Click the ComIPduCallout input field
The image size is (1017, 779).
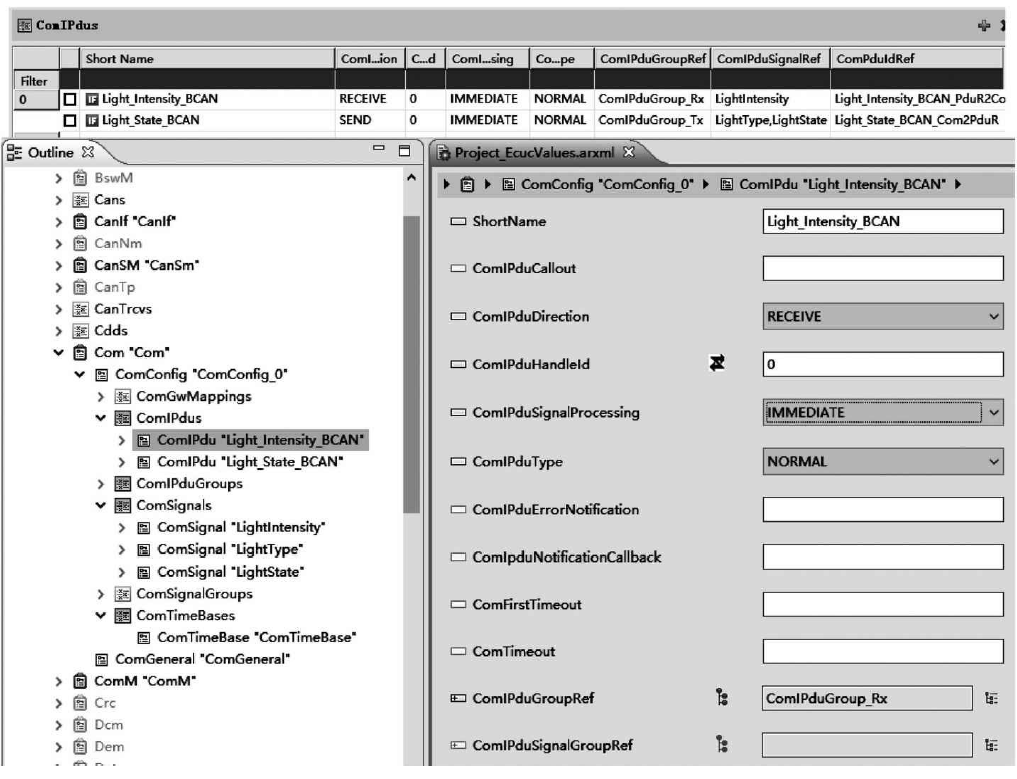883,268
